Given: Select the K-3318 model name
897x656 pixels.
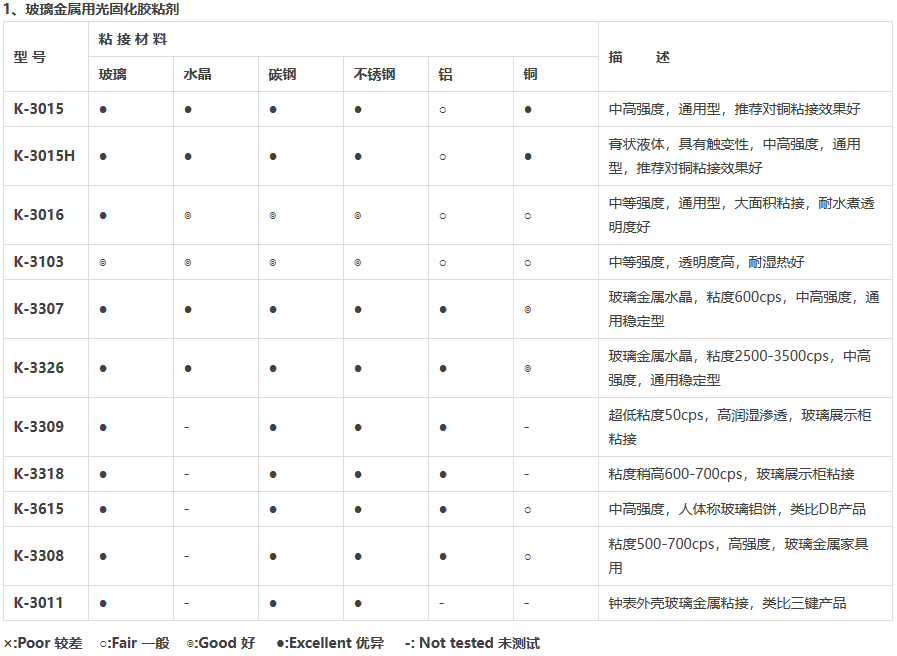Looking at the screenshot, I should (x=39, y=474).
